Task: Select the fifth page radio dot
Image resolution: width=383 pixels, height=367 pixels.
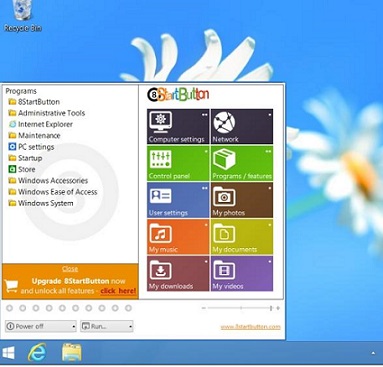Action: pos(62,308)
